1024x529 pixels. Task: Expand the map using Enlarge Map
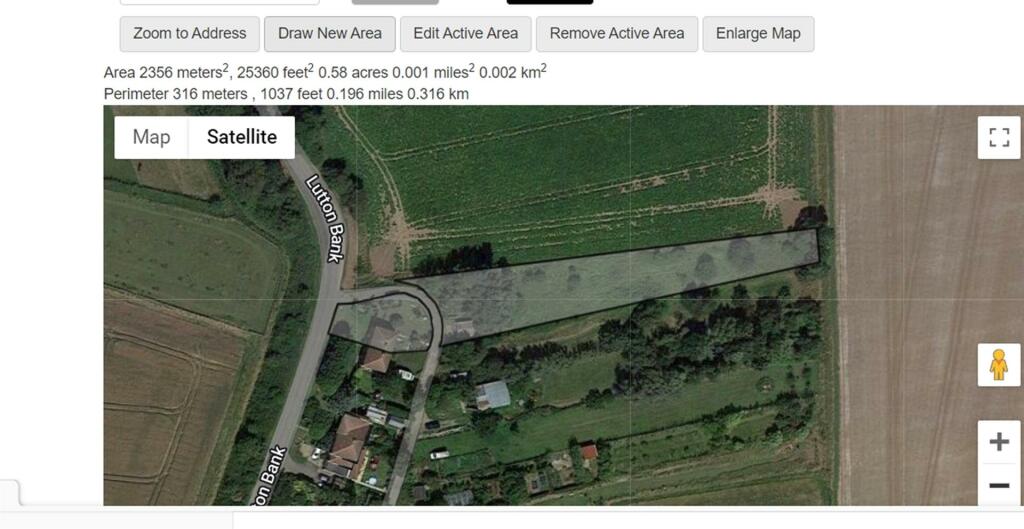coord(758,33)
